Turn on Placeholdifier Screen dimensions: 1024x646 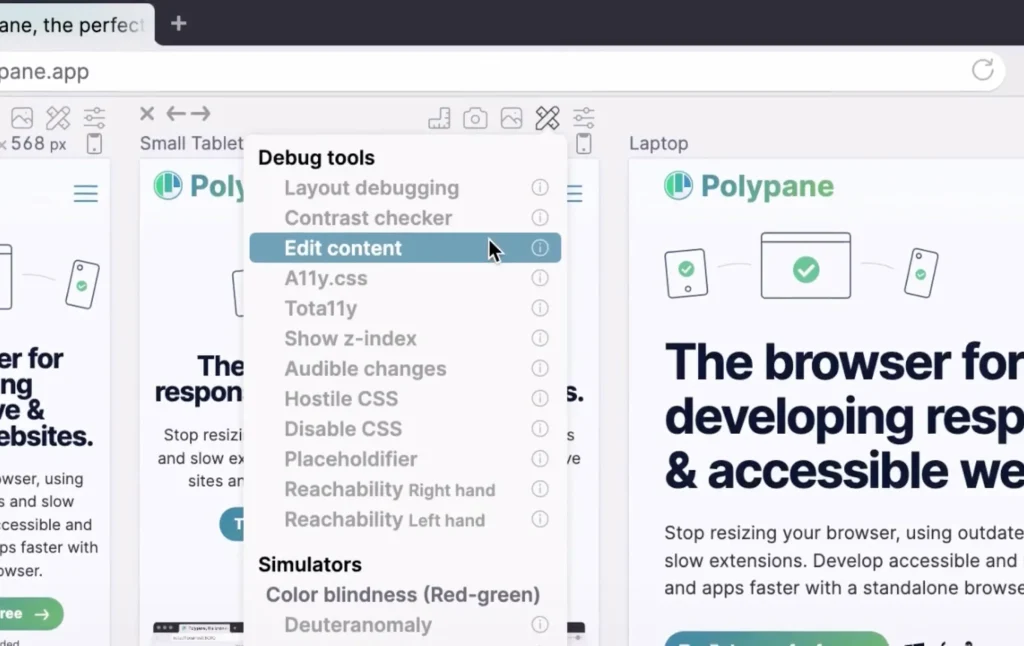point(350,459)
